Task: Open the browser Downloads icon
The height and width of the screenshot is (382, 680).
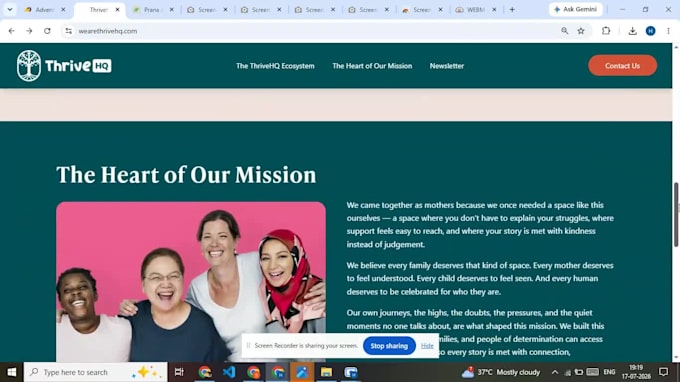Action: tap(632, 31)
